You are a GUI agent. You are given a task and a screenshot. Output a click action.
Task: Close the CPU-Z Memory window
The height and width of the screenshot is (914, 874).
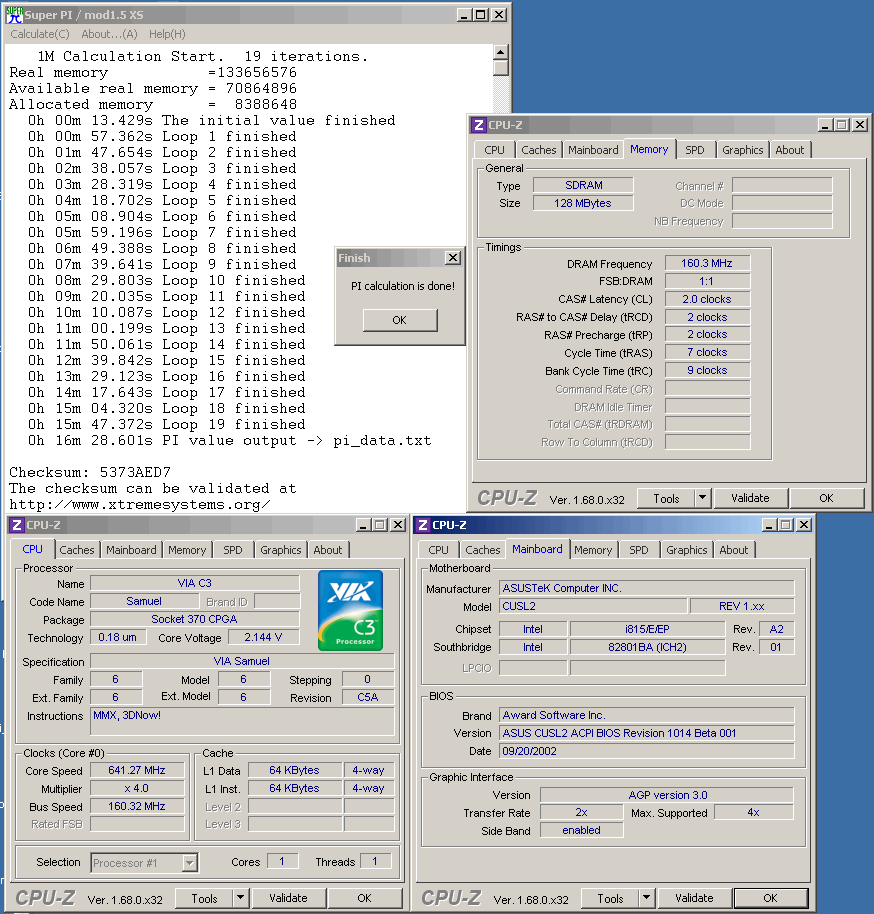click(x=860, y=125)
